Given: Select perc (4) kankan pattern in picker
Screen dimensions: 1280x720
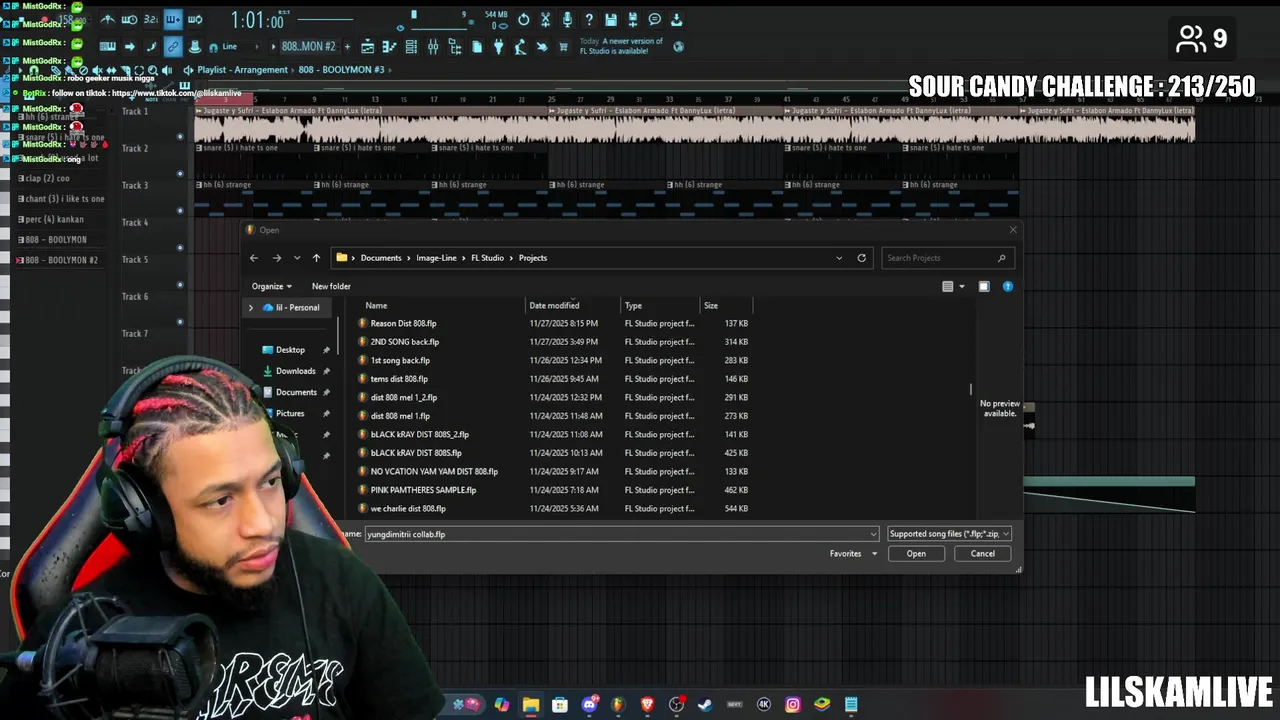Looking at the screenshot, I should tap(54, 219).
